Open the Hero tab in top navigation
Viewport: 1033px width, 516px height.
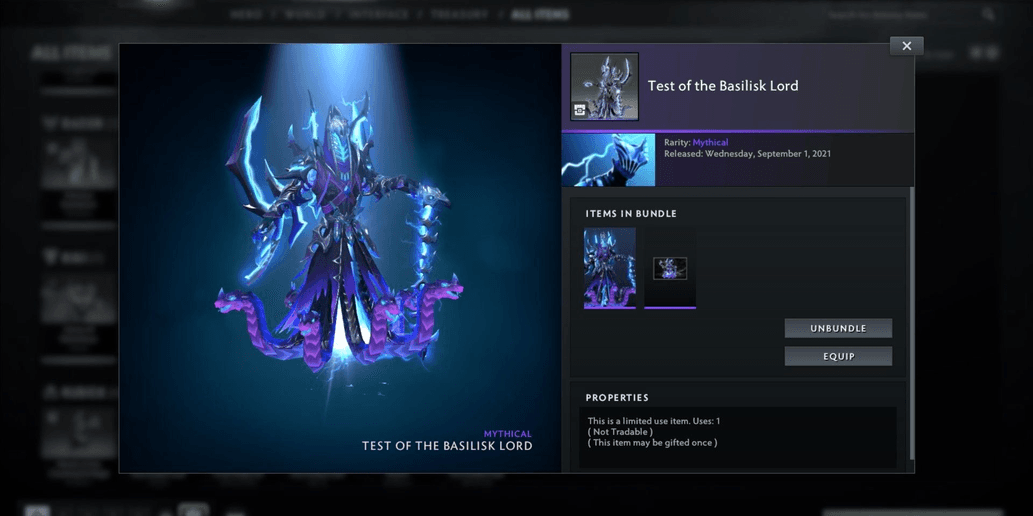pyautogui.click(x=246, y=15)
